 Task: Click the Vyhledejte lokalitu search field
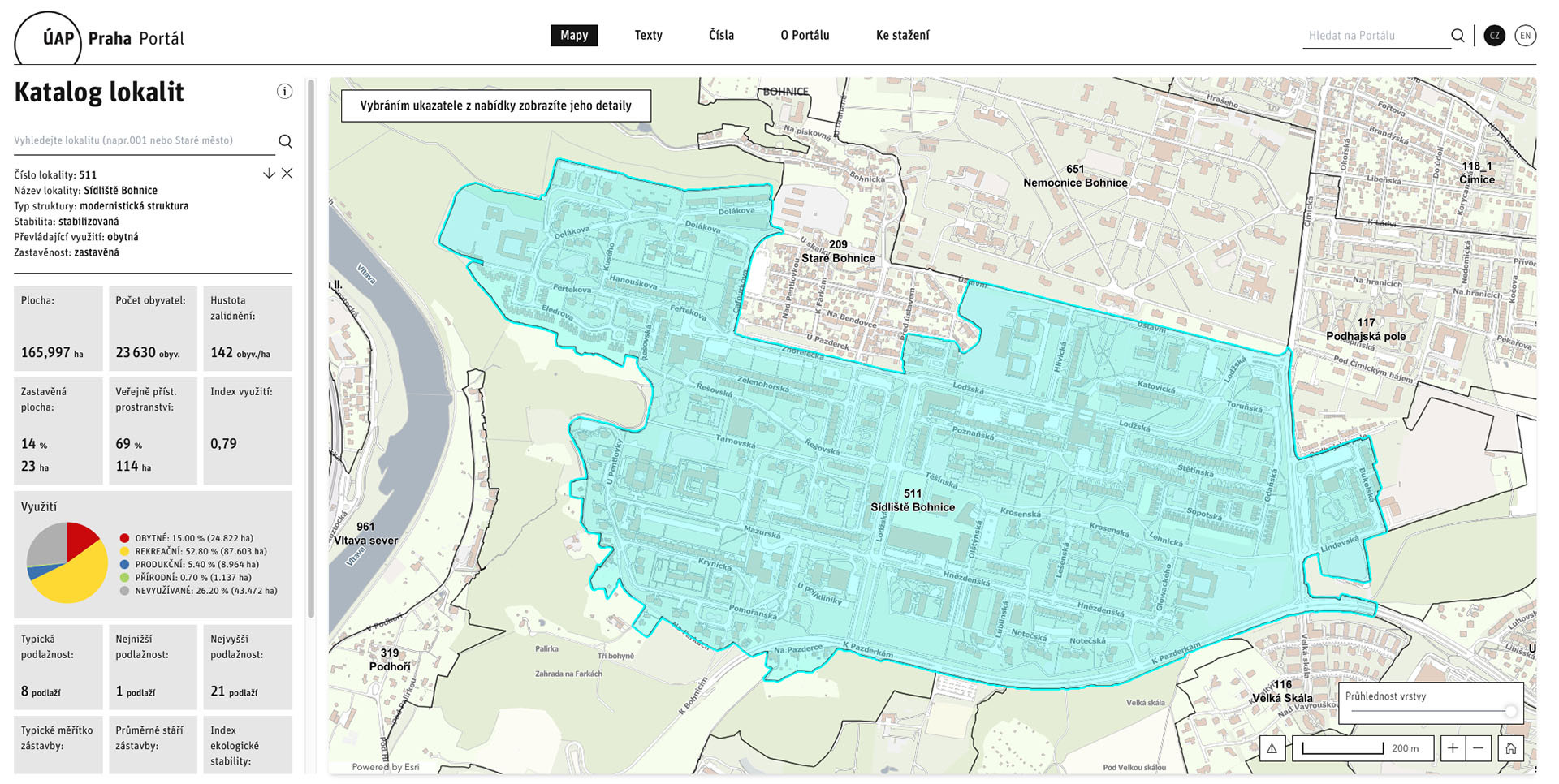pyautogui.click(x=142, y=140)
